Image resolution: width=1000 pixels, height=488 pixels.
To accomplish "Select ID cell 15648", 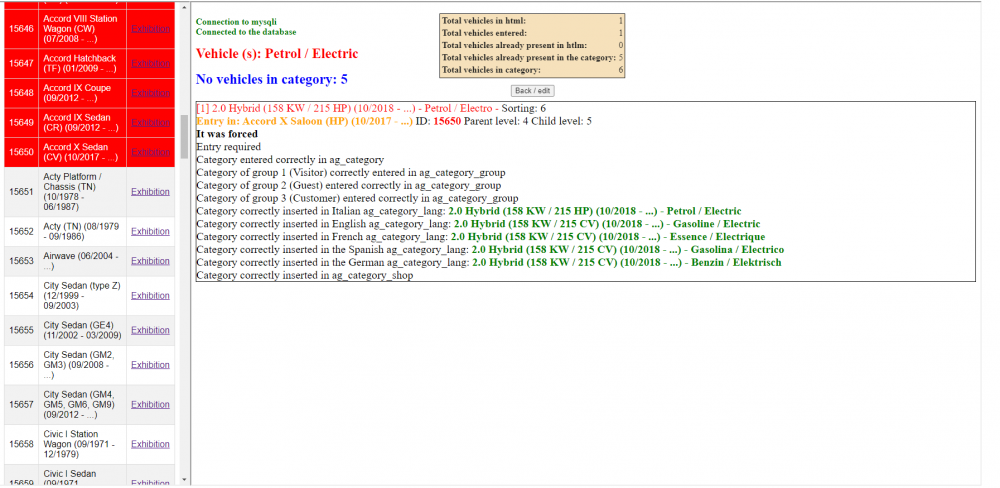I will point(22,92).
